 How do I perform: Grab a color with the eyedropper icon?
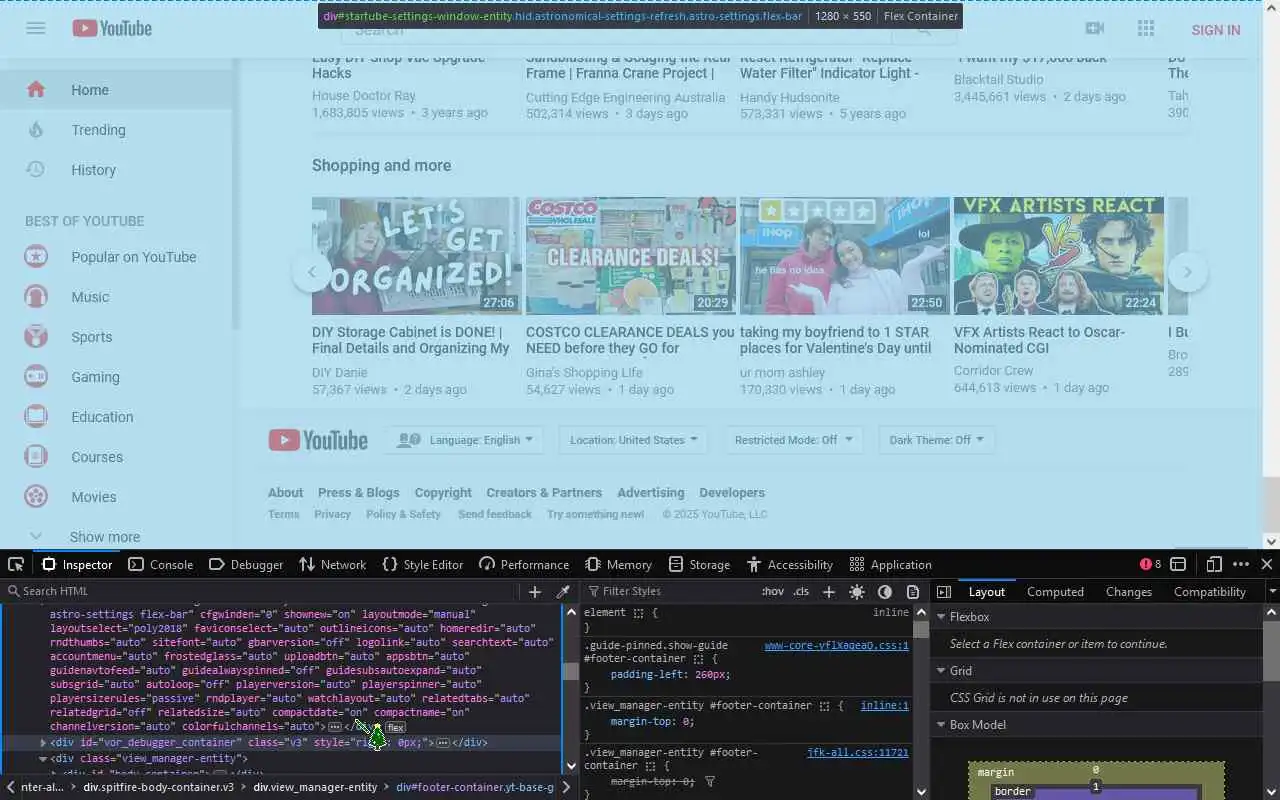click(563, 592)
